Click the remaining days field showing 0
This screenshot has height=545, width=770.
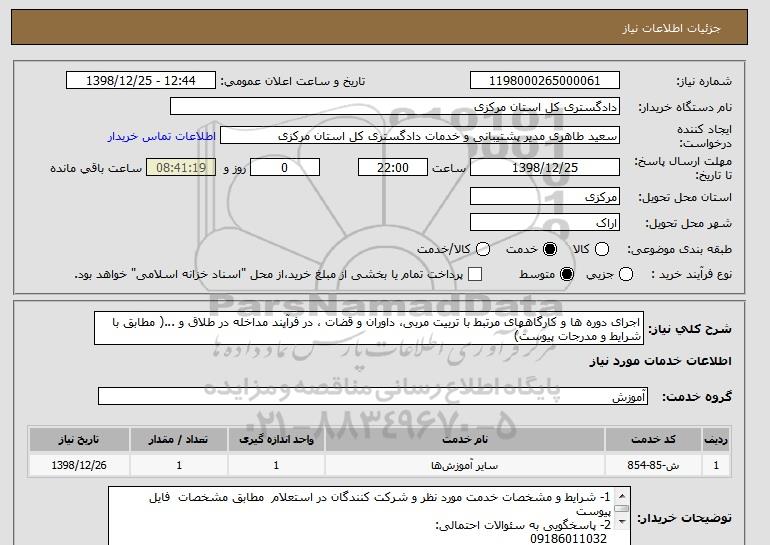click(x=285, y=167)
